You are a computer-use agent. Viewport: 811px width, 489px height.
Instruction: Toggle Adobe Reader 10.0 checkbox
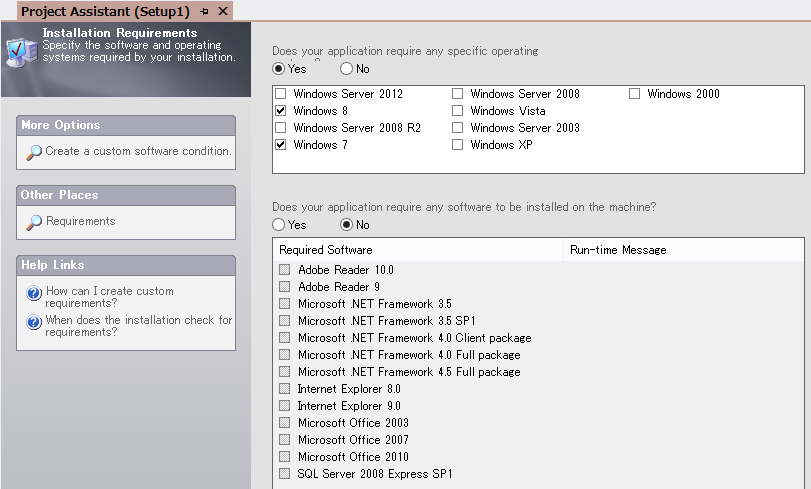[x=284, y=270]
